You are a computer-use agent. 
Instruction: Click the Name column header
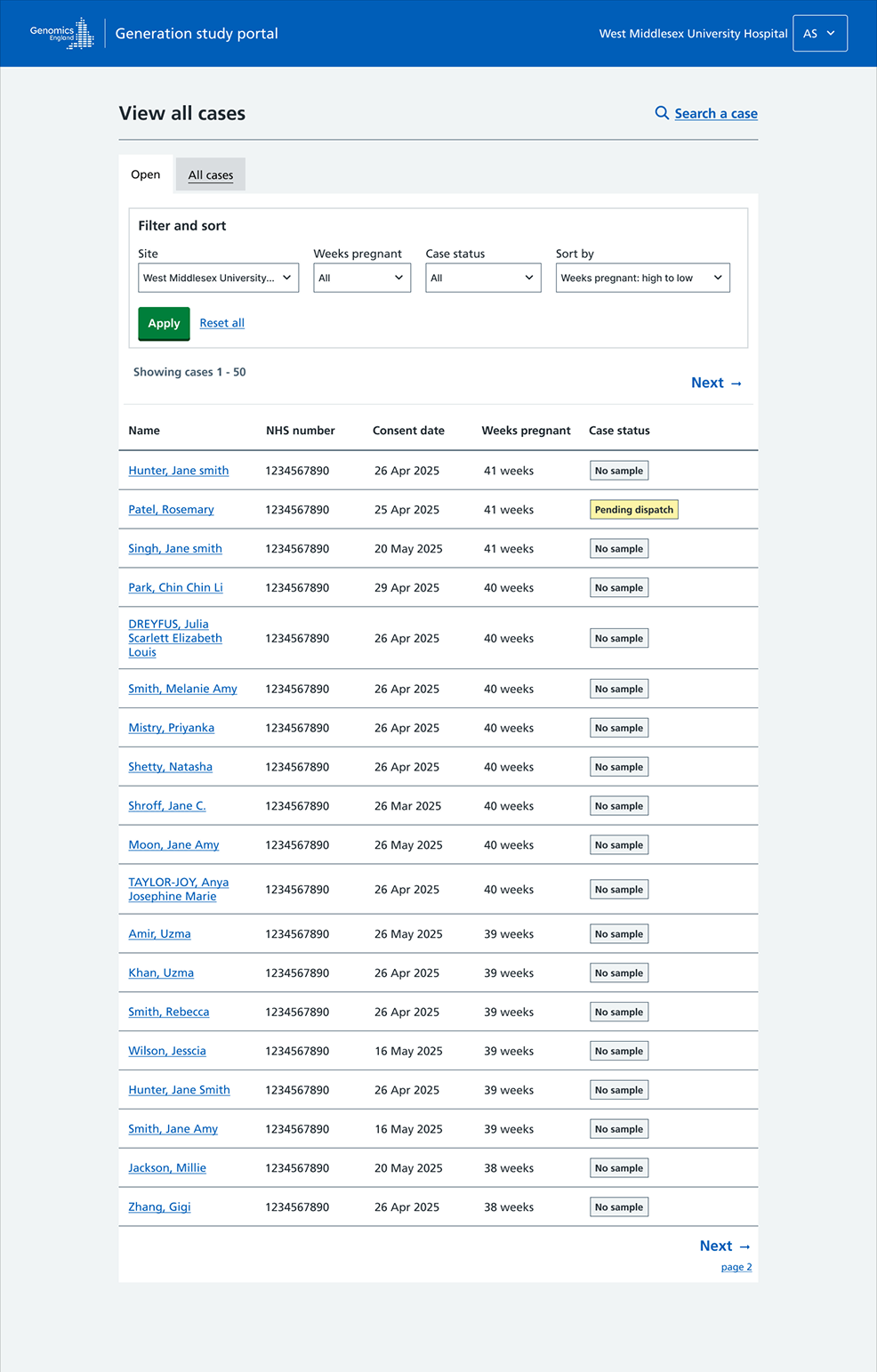144,431
